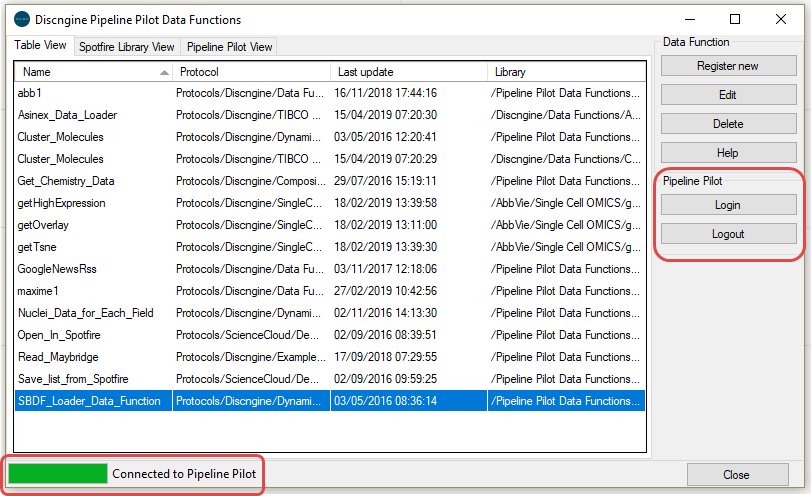Select the getTsne row
This screenshot has width=811, height=496.
click(x=330, y=247)
